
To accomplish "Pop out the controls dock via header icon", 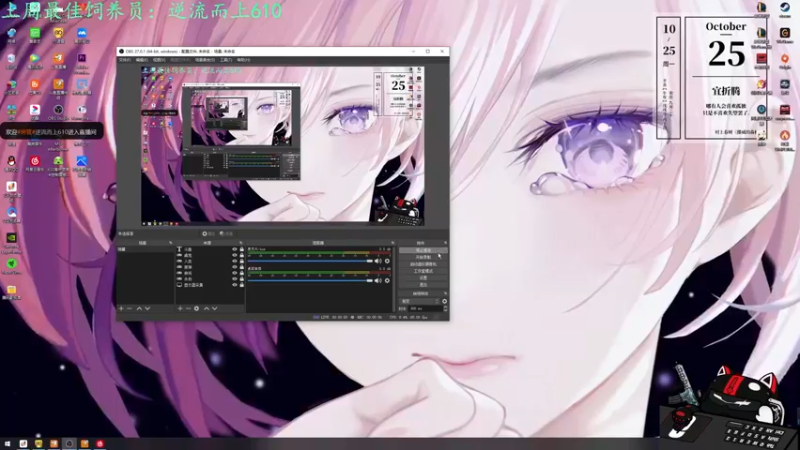I will coord(445,243).
